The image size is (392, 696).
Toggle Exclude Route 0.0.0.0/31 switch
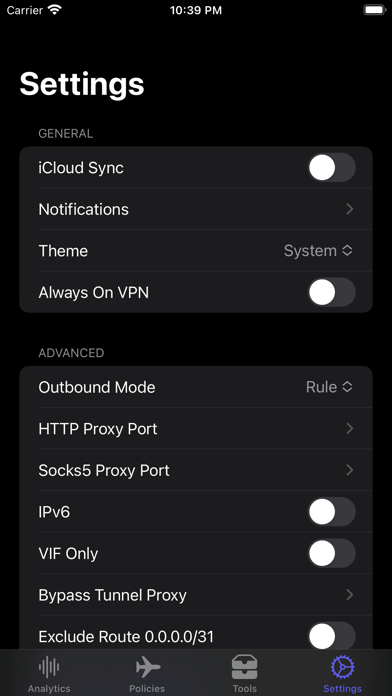click(332, 637)
